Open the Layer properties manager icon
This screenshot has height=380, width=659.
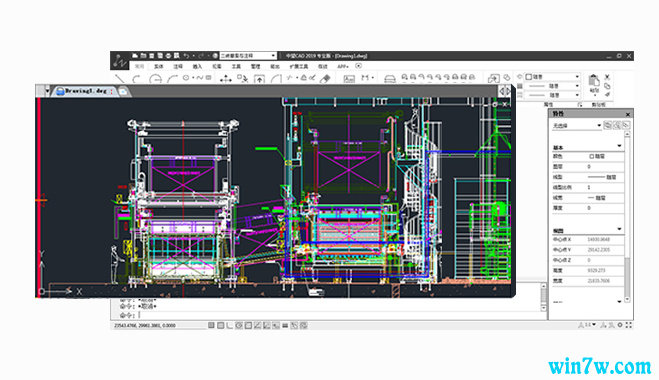pos(390,79)
